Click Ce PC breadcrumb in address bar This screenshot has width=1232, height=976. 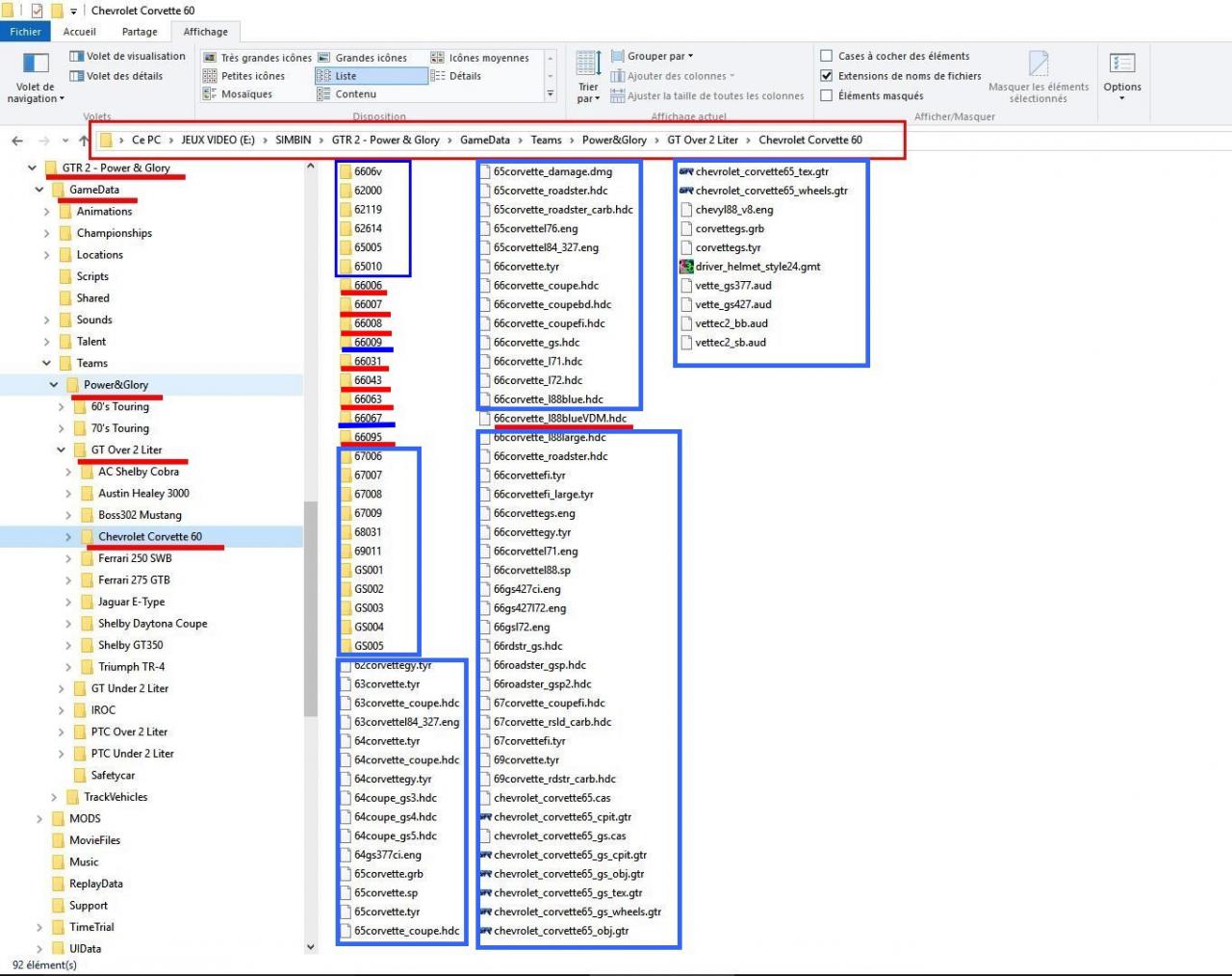[146, 140]
